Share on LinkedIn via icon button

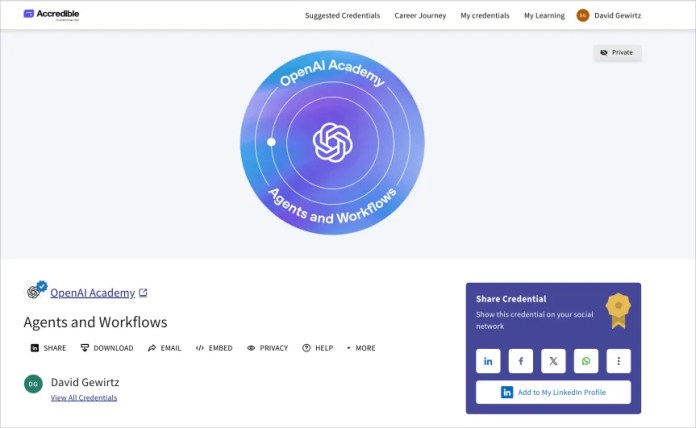[488, 361]
